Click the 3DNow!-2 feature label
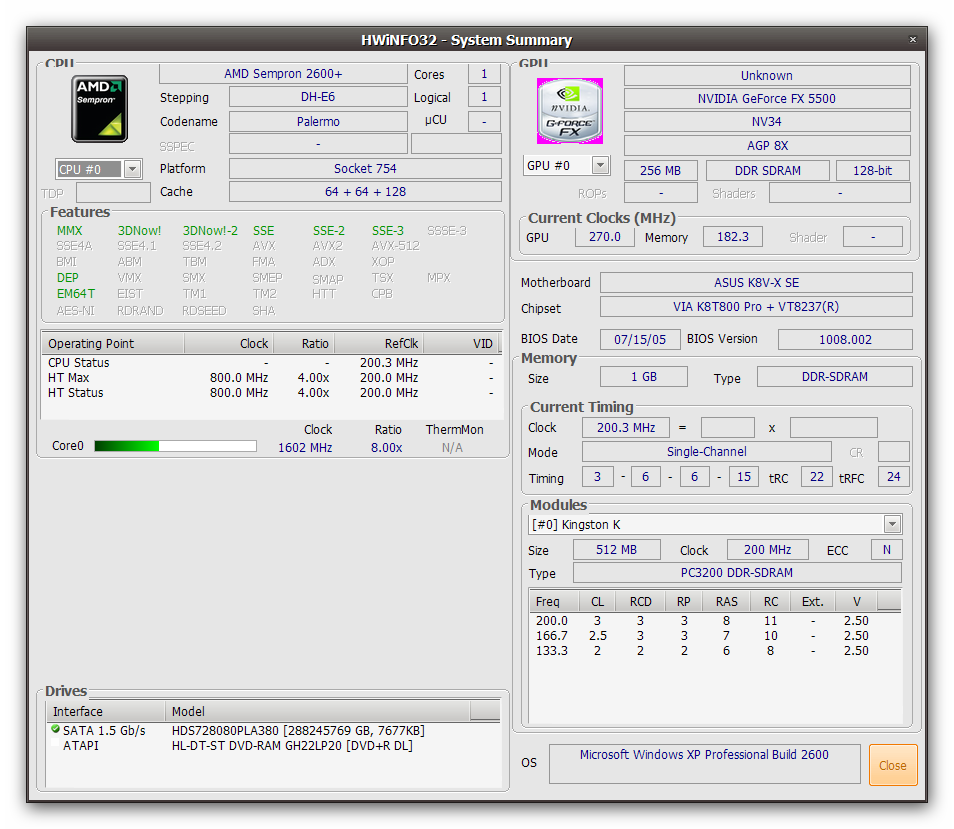Screen dimensions: 954x829 coord(210,231)
